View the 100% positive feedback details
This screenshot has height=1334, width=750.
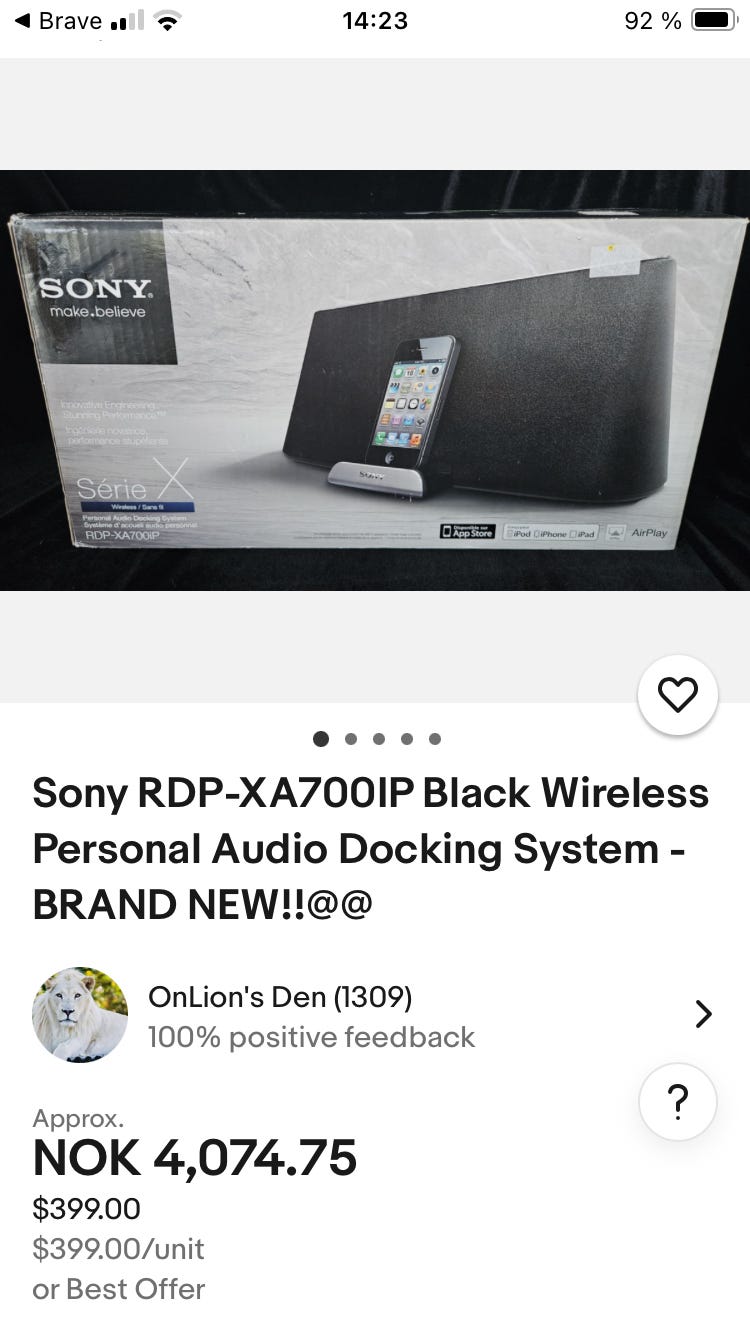[x=311, y=1037]
